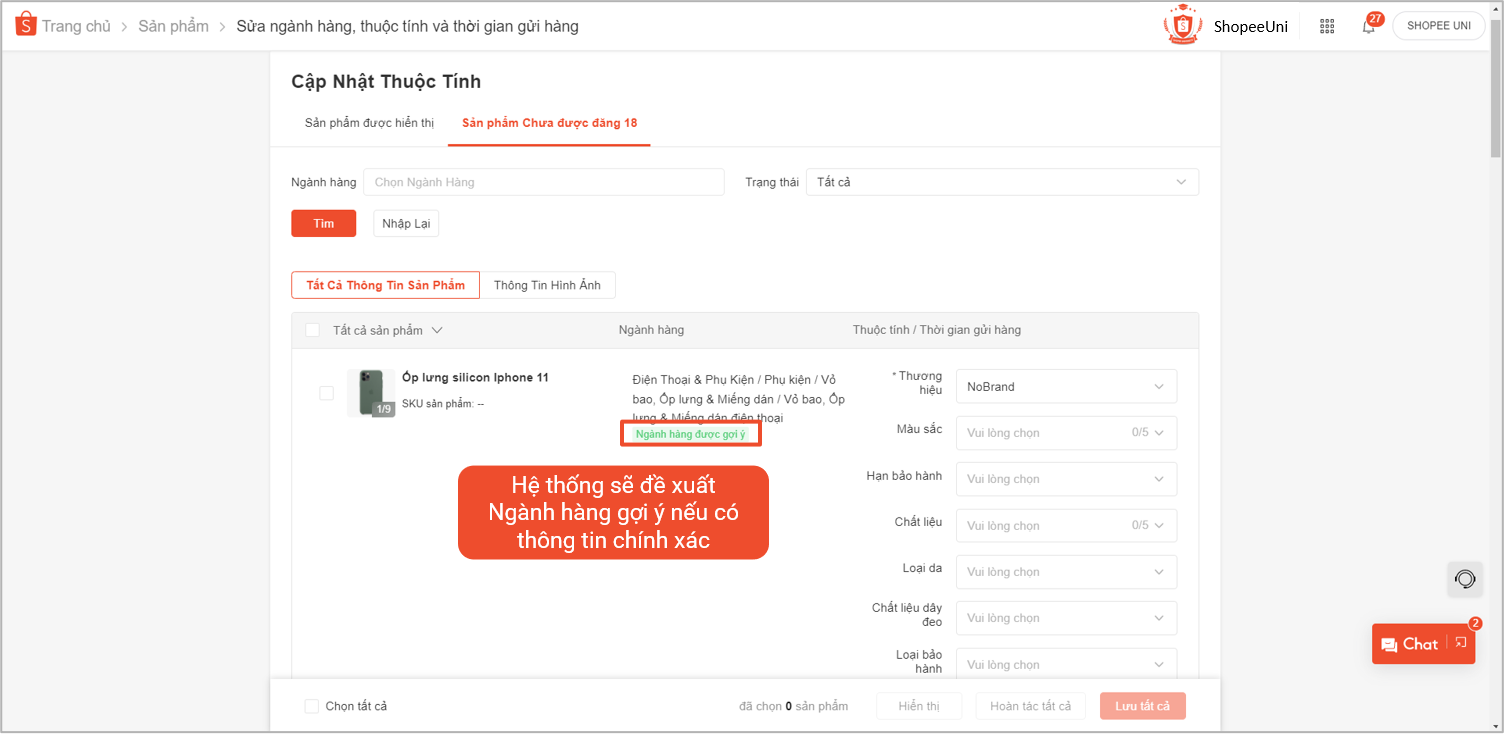Click the iPhone 11 case product thumbnail
The width and height of the screenshot is (1504, 734).
(x=370, y=393)
